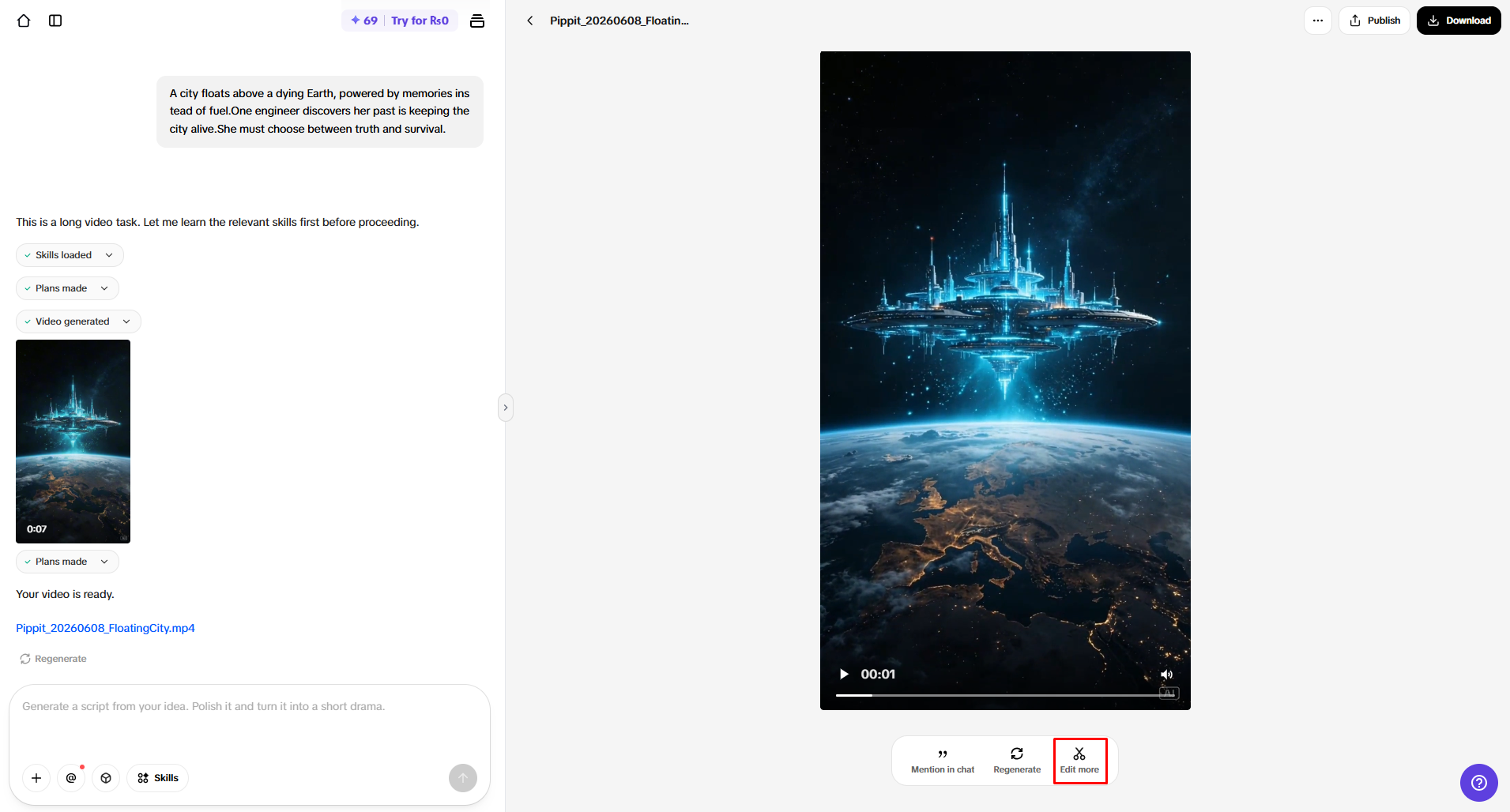This screenshot has width=1510, height=812.
Task: Open Edit more scissors tool
Action: pos(1079,761)
